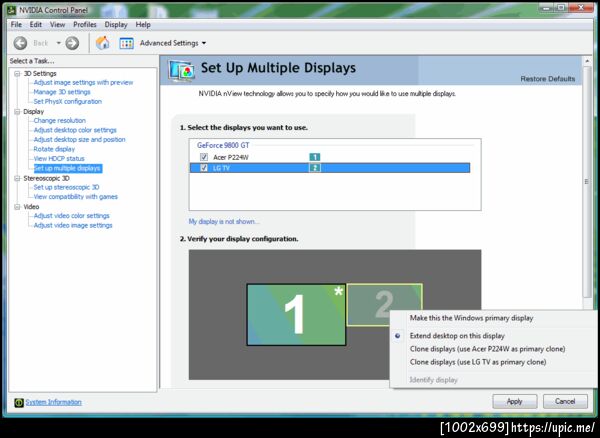The height and width of the screenshot is (438, 600).
Task: Open the Back history dropdown arrow
Action: (x=59, y=43)
